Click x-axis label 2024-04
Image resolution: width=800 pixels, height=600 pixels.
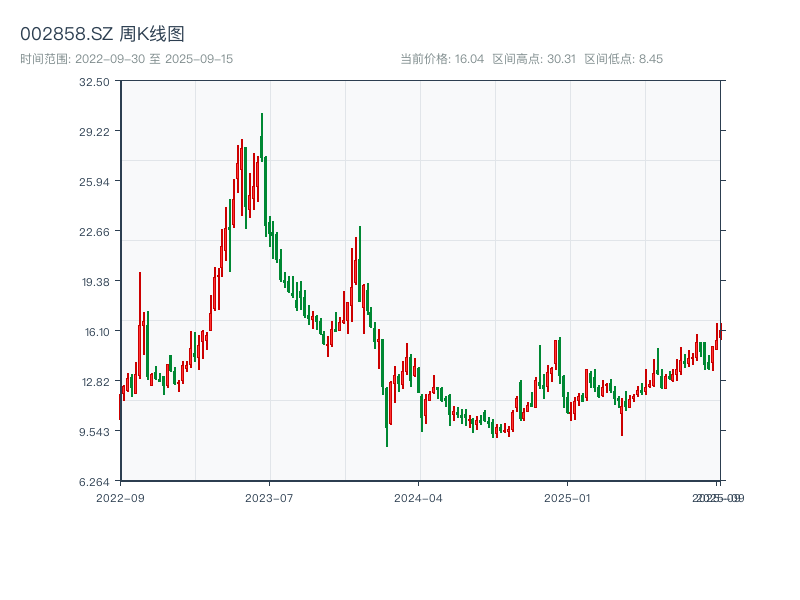coord(418,498)
